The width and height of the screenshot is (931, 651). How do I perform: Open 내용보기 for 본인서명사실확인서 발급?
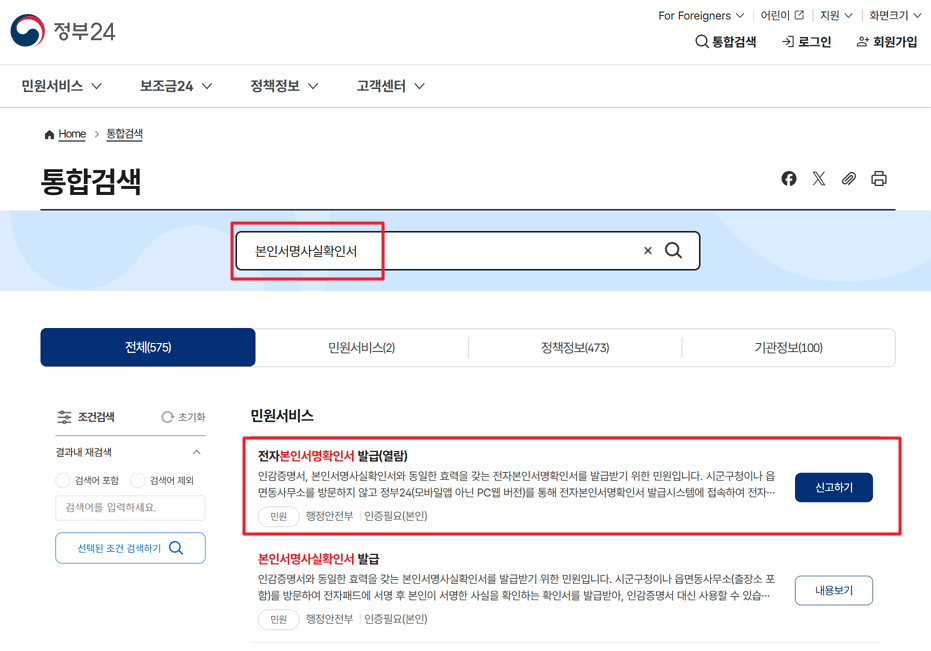833,590
